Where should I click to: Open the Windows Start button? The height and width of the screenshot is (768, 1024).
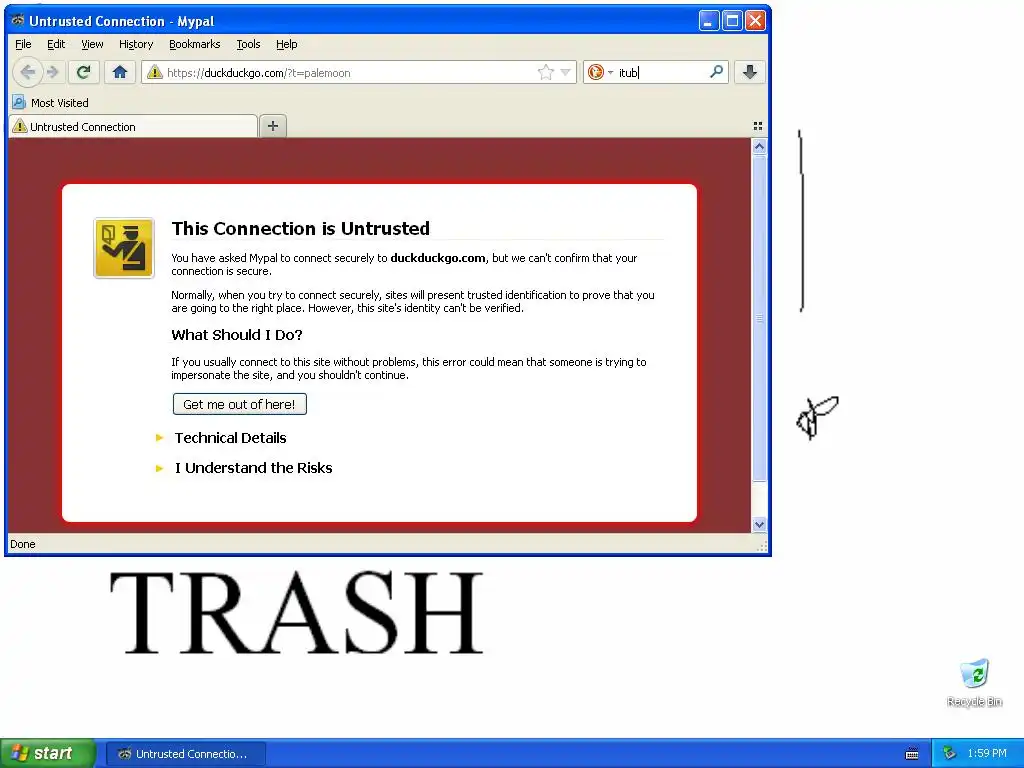tap(47, 754)
